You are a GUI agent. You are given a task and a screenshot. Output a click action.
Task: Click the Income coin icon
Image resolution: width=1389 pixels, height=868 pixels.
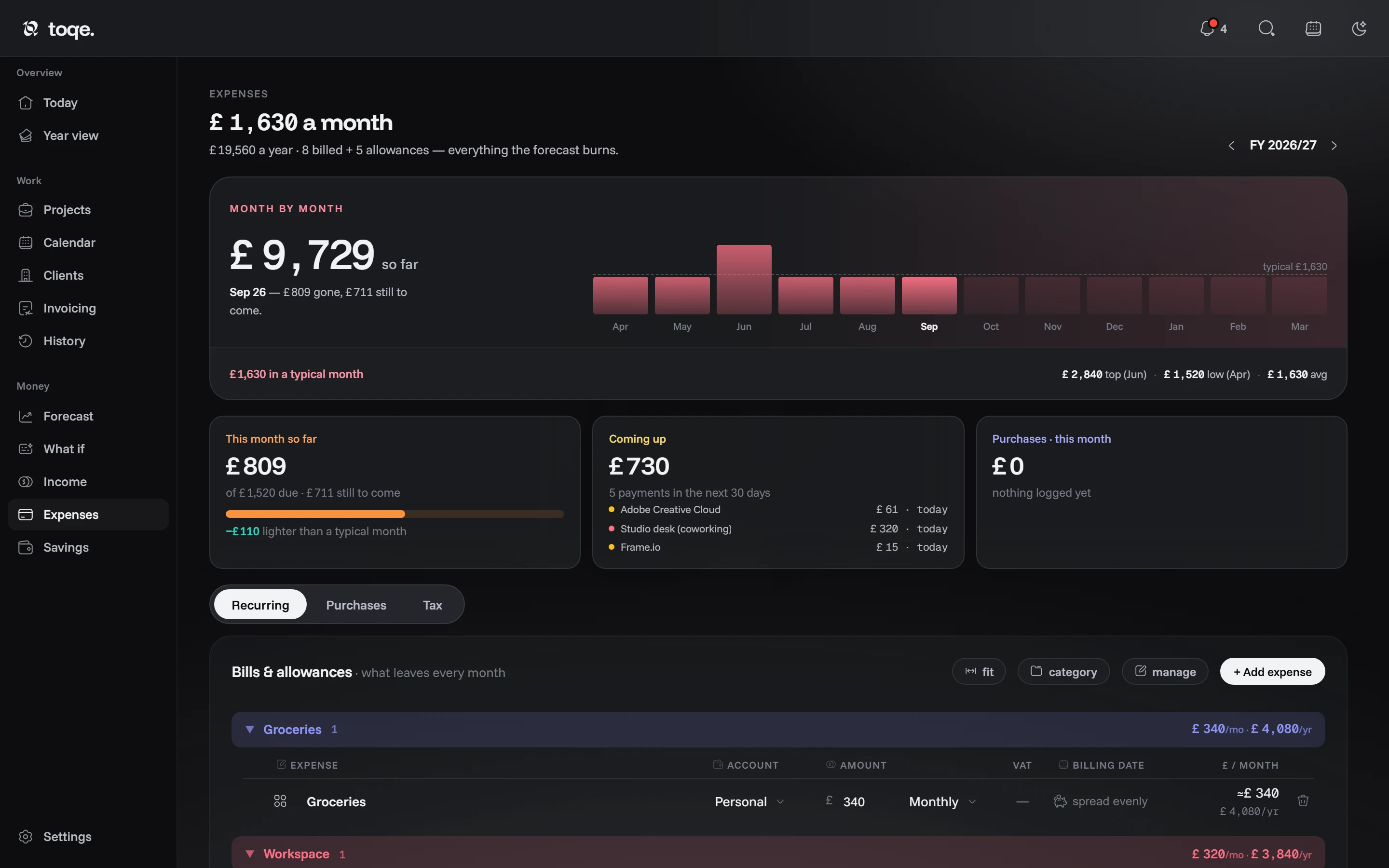25,482
